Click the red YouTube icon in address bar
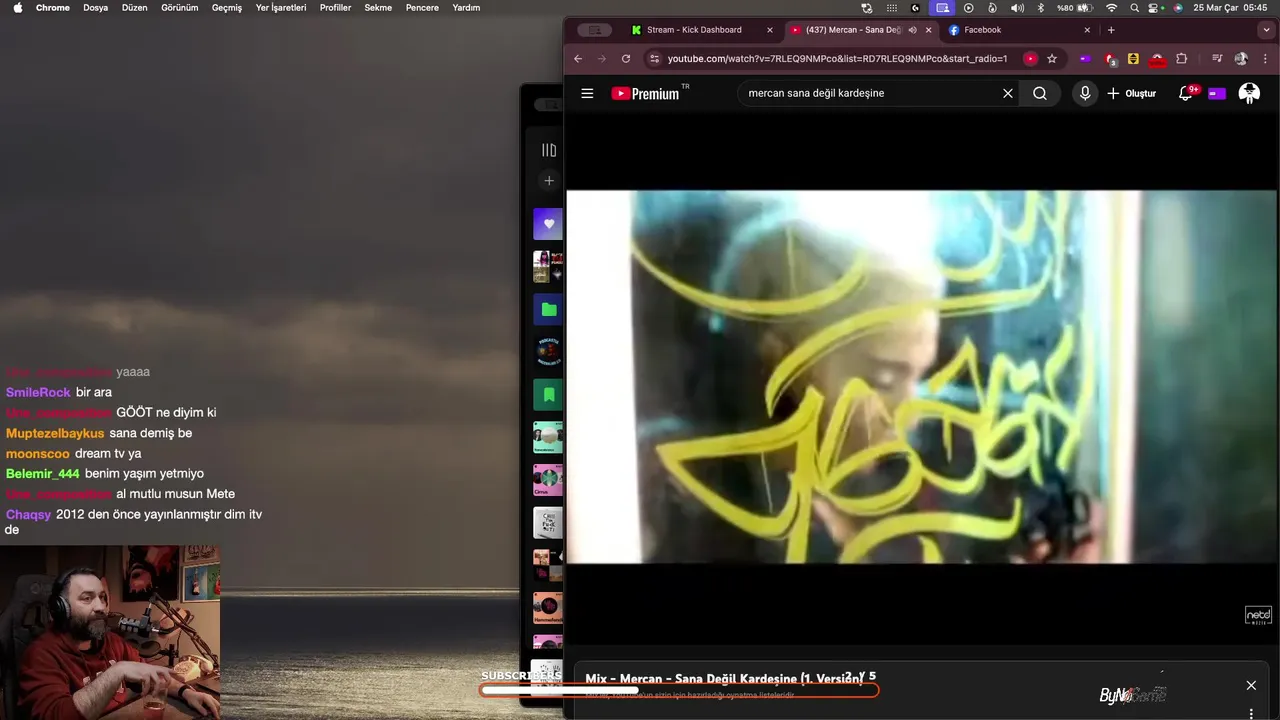Viewport: 1280px width, 720px height. tap(1030, 59)
